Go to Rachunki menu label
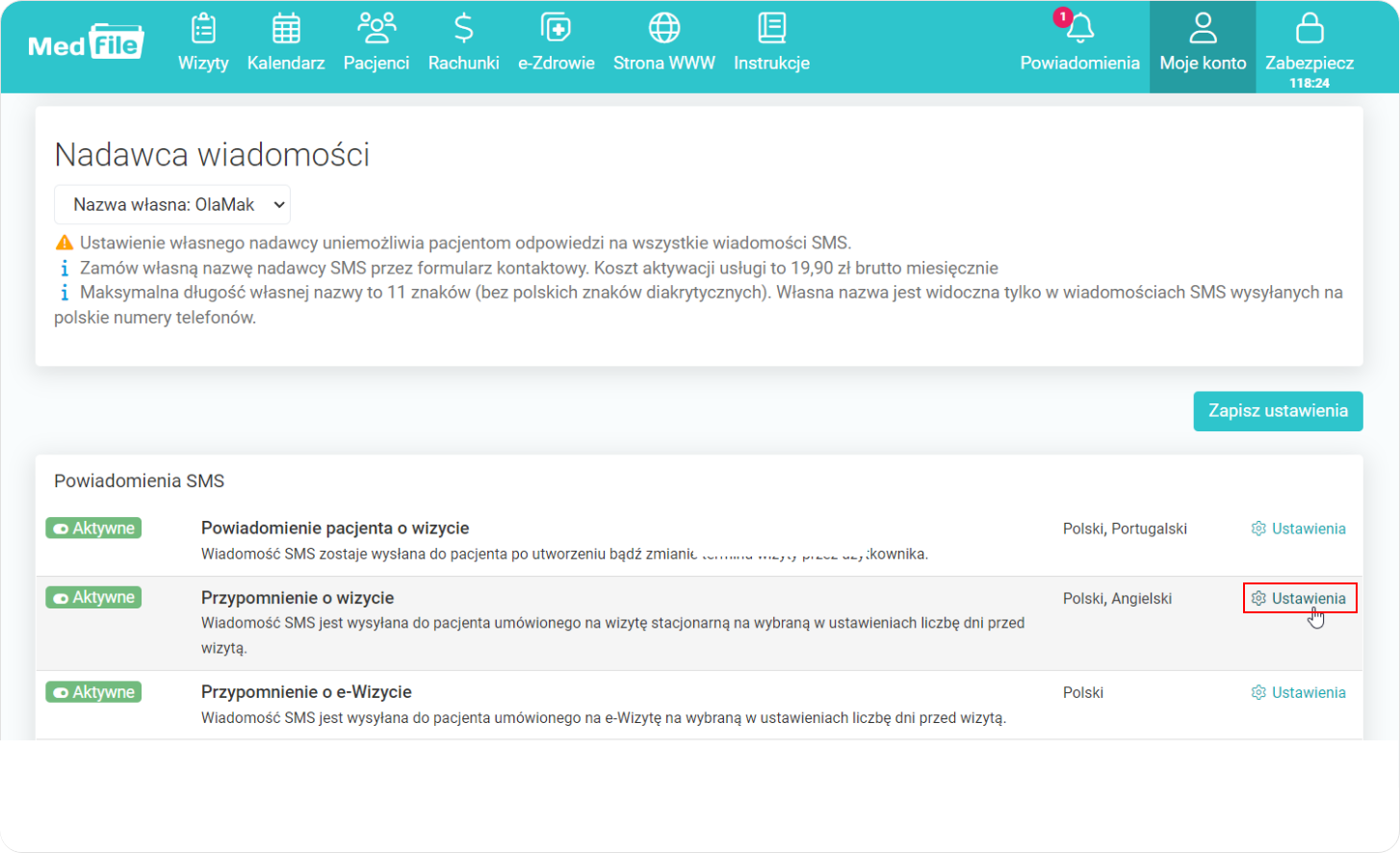1400x853 pixels. click(463, 63)
